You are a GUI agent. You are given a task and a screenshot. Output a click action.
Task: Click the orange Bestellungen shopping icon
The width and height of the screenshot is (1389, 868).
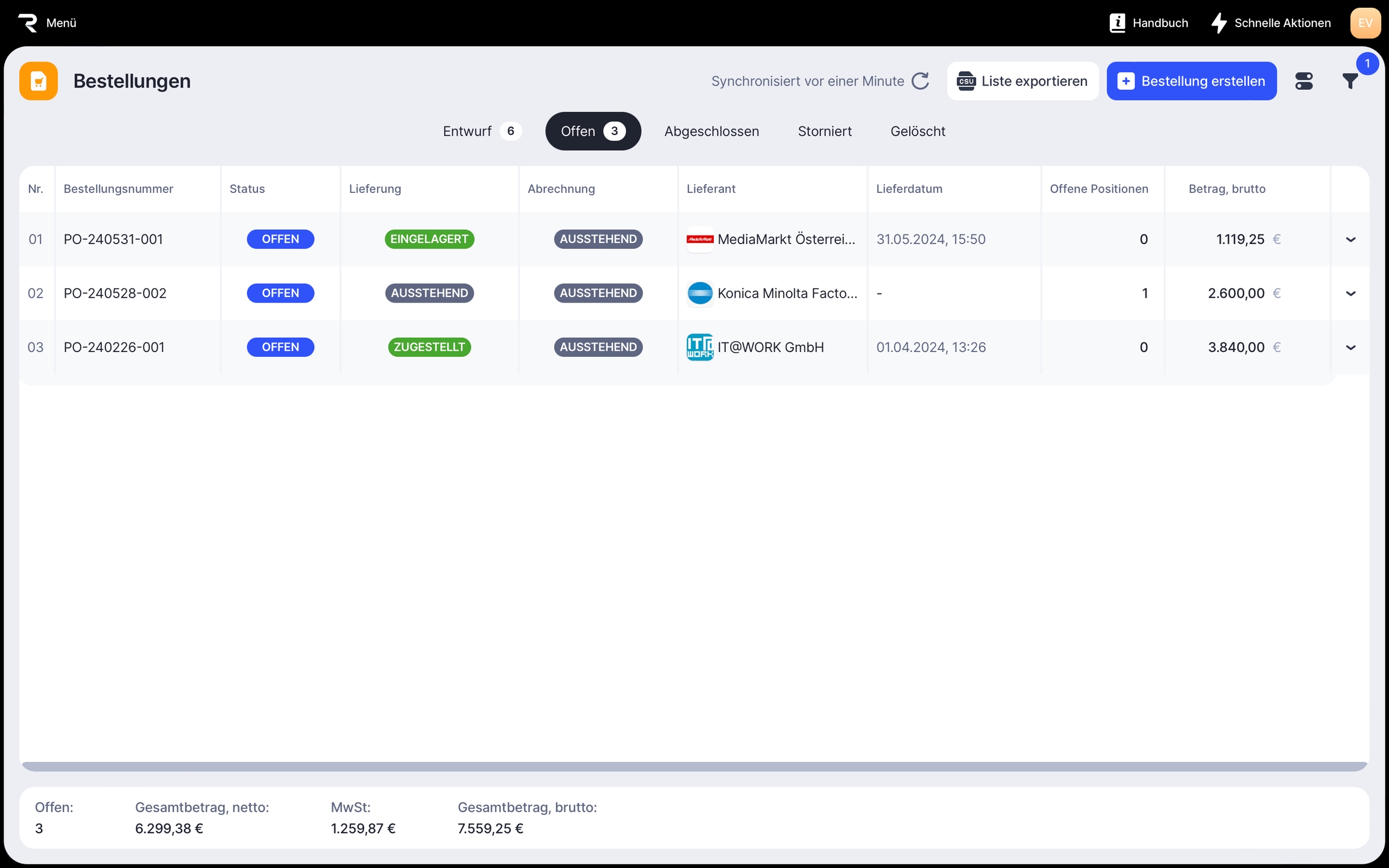pyautogui.click(x=39, y=81)
